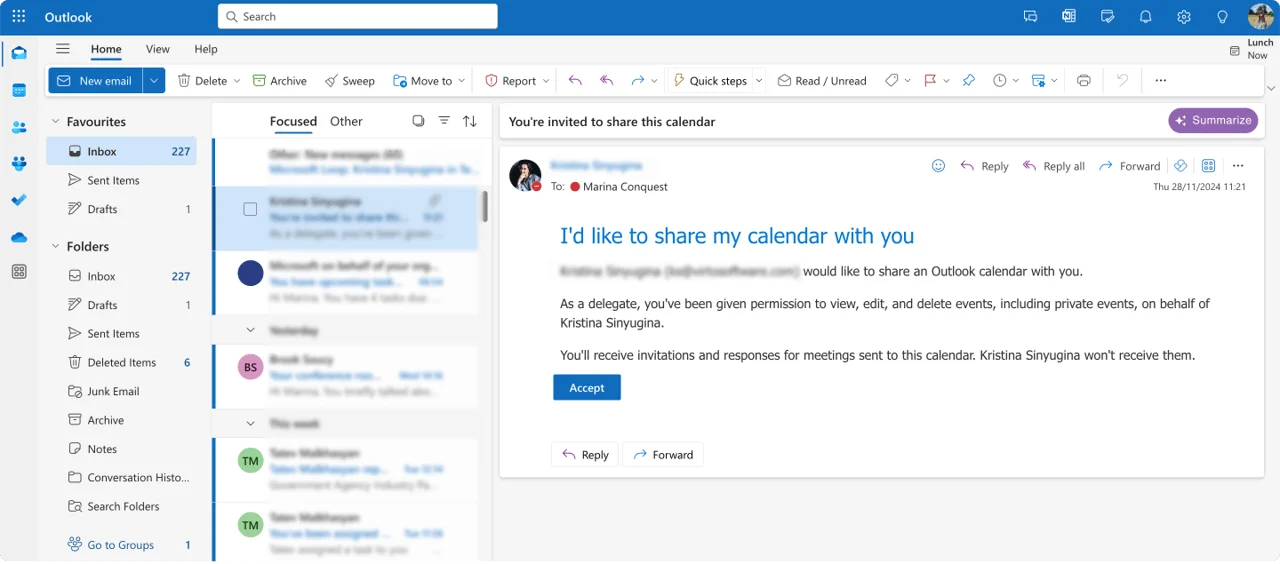Expand the Report dropdown arrow
The width and height of the screenshot is (1280, 564).
546,81
